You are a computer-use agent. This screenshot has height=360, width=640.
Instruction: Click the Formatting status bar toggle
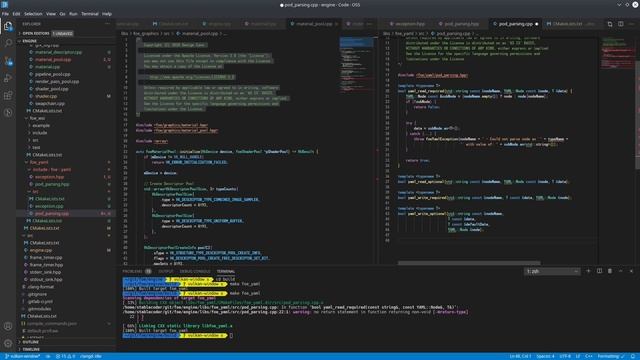(611, 356)
